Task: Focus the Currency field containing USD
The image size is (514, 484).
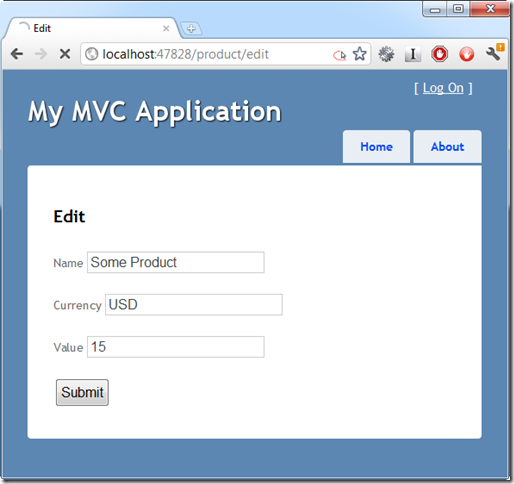Action: click(x=194, y=305)
